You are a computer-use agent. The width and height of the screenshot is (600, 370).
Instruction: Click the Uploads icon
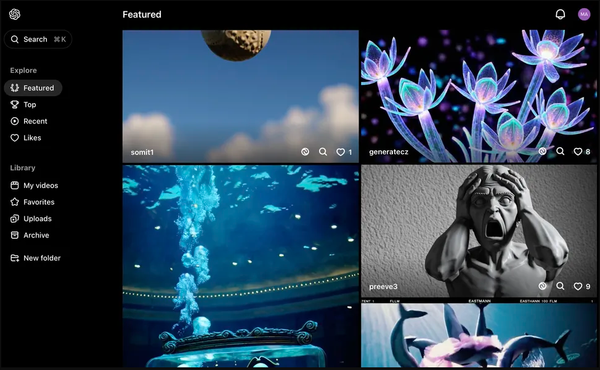[x=15, y=219]
